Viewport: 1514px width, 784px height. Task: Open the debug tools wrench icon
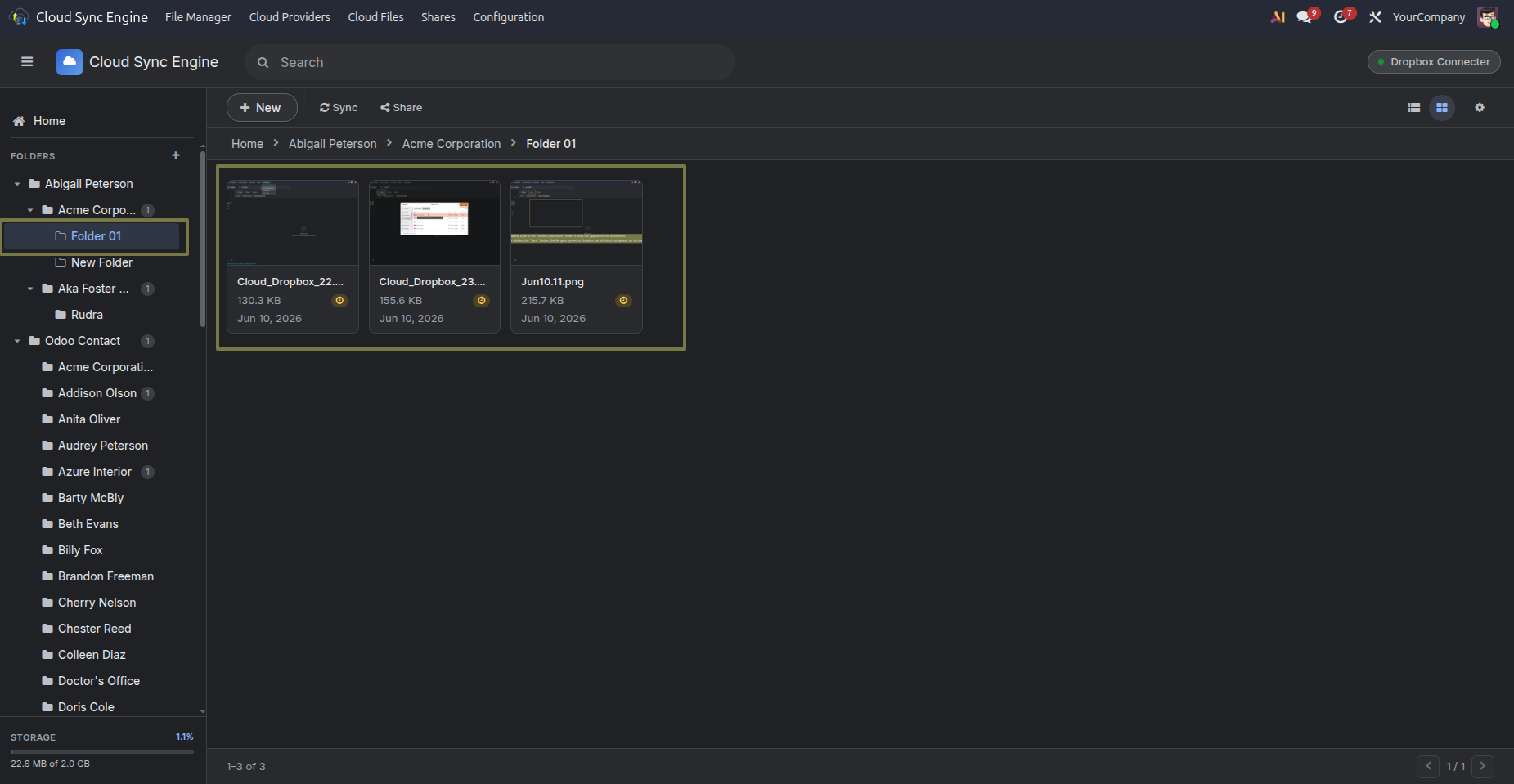point(1376,17)
